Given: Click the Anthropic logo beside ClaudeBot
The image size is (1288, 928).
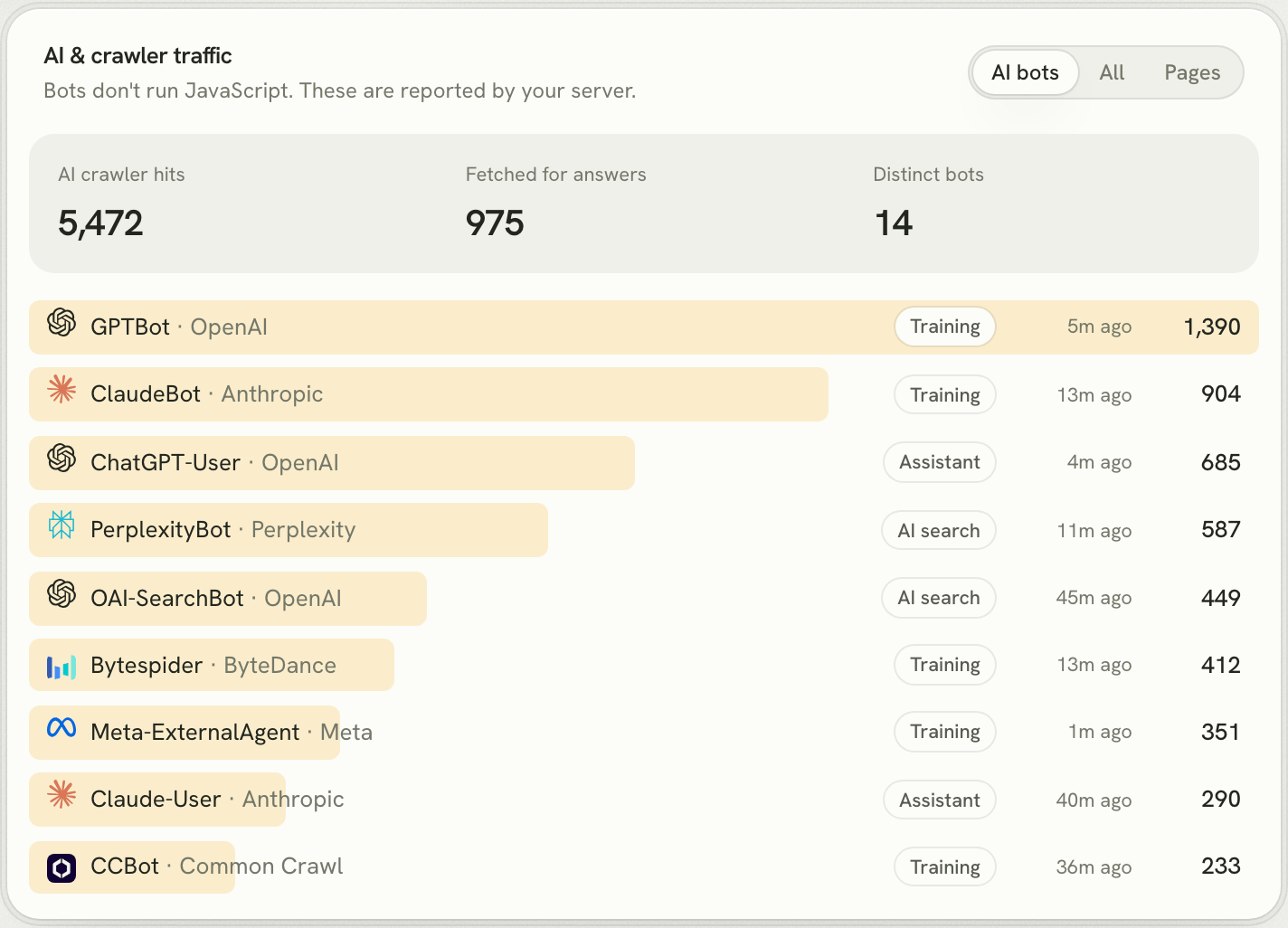Looking at the screenshot, I should [62, 389].
